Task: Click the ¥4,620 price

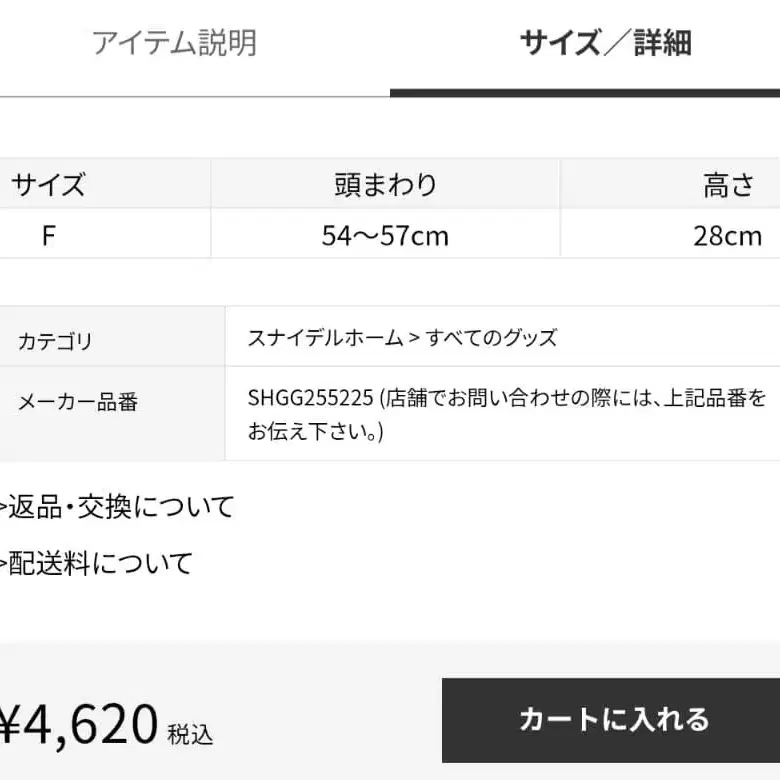Action: 79,722
